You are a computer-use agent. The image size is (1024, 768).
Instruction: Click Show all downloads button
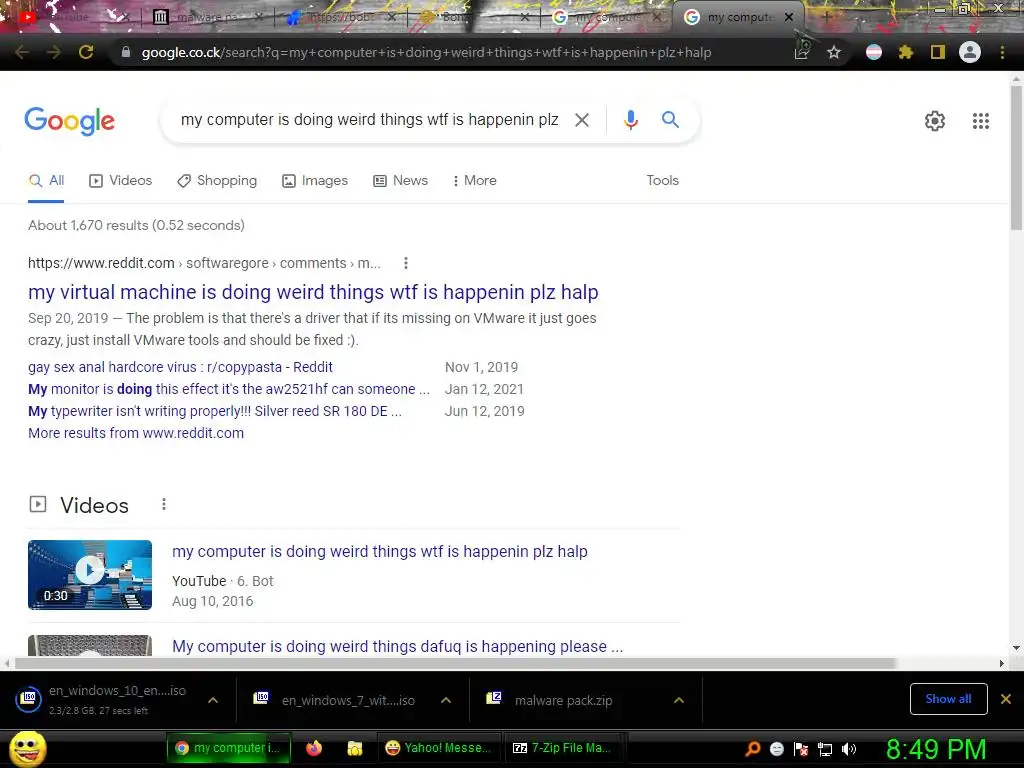948,699
